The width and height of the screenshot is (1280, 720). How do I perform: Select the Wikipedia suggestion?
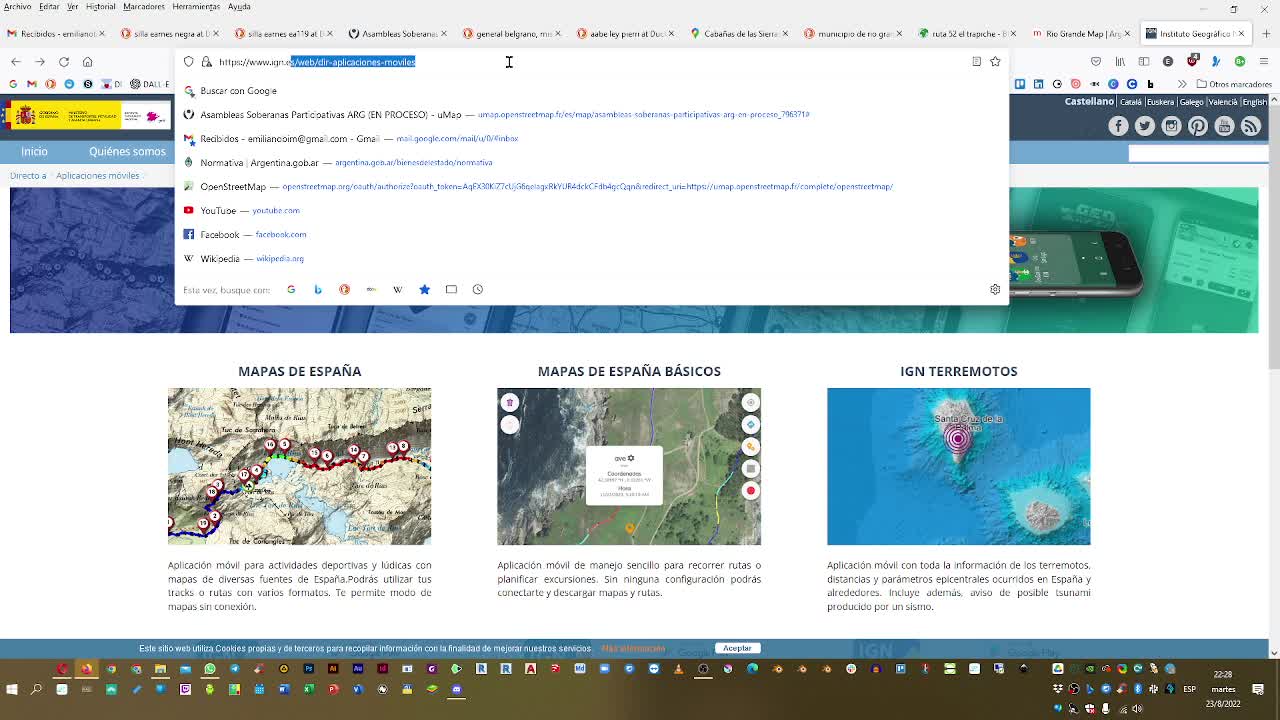[x=590, y=259]
